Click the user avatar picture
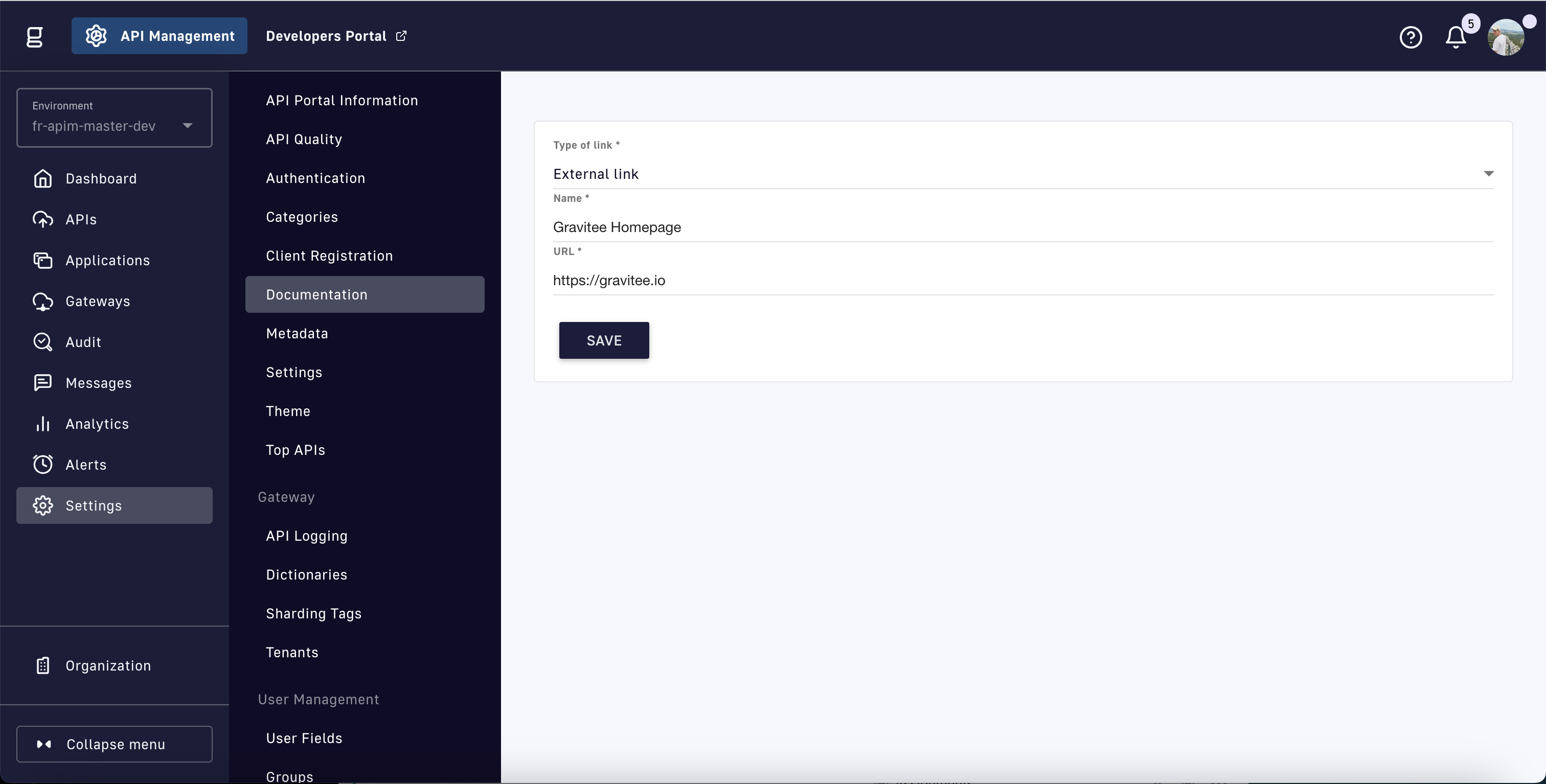 1506,37
